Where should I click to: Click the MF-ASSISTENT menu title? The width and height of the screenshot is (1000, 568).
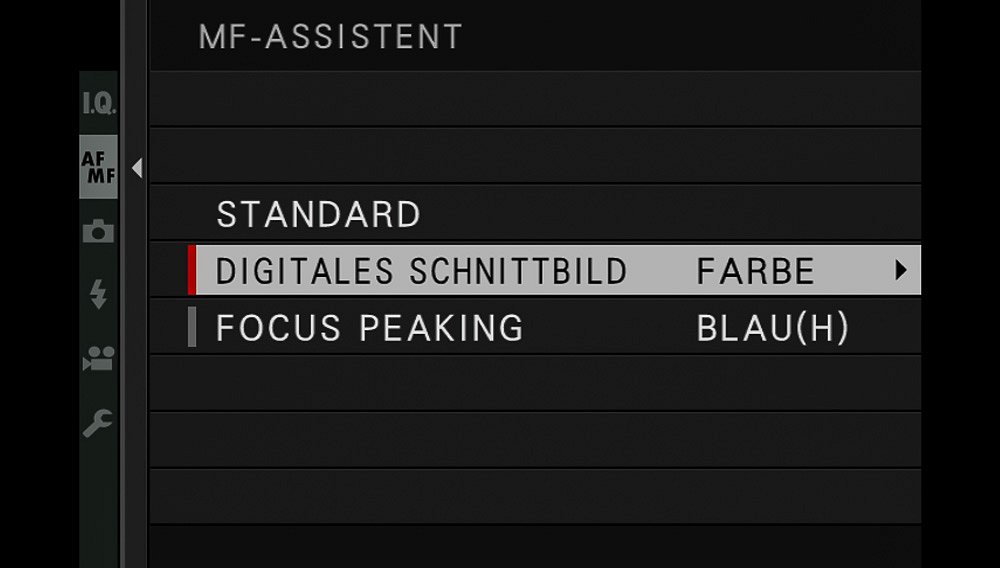[x=330, y=37]
